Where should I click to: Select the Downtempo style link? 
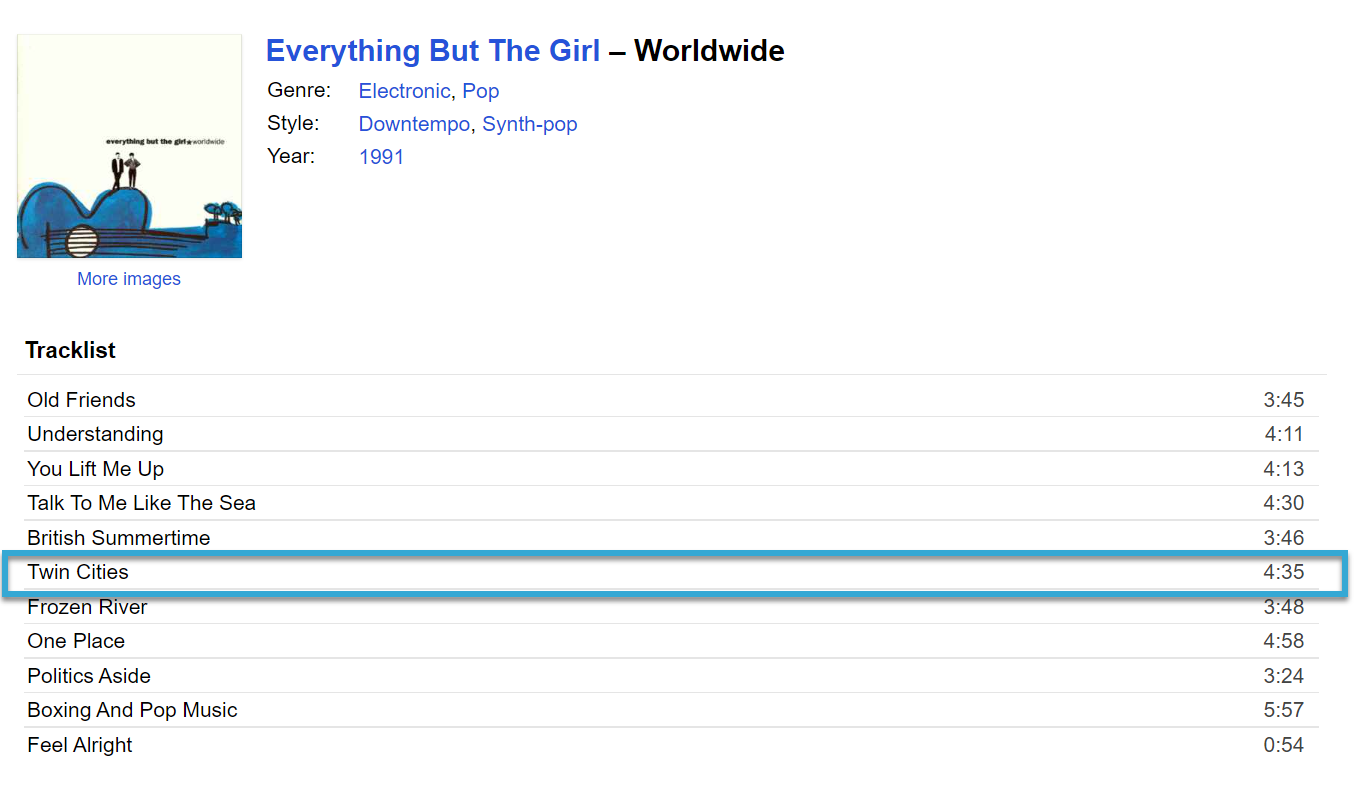(x=413, y=124)
